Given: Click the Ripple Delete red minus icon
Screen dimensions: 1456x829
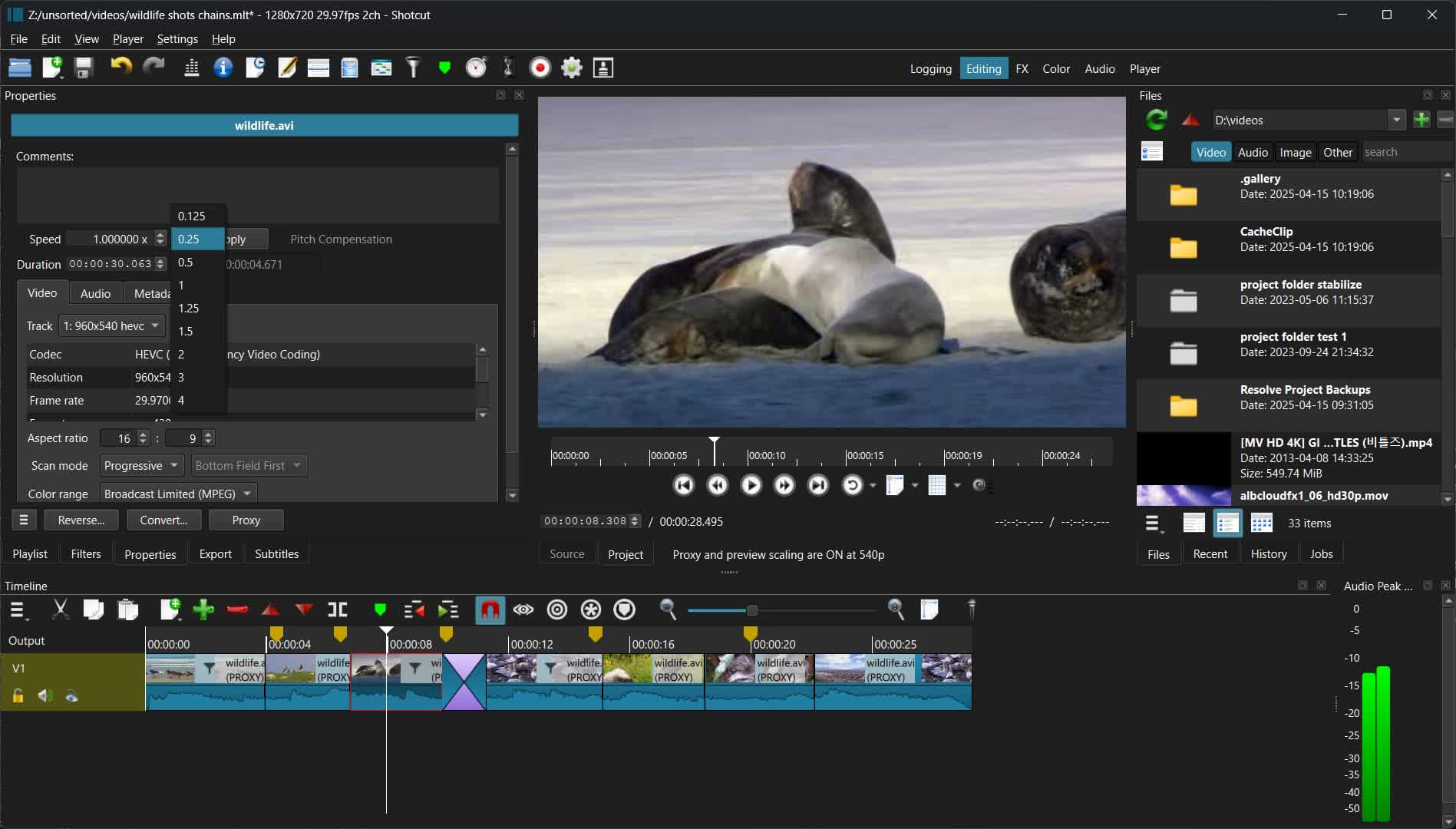Looking at the screenshot, I should point(237,609).
